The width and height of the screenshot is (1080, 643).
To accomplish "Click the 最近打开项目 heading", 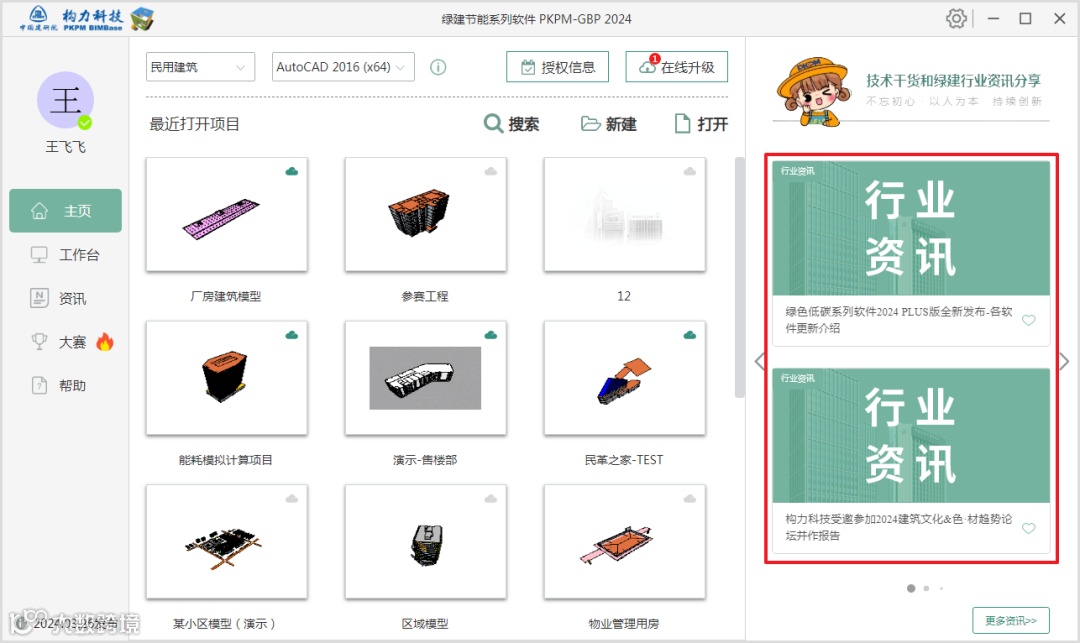I will coord(194,124).
